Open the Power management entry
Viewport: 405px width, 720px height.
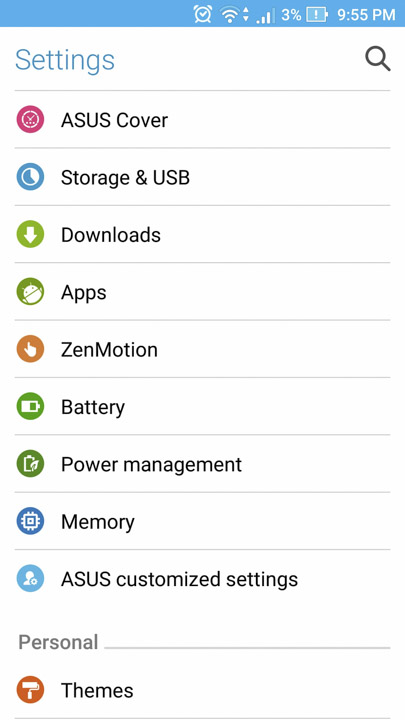coord(202,464)
